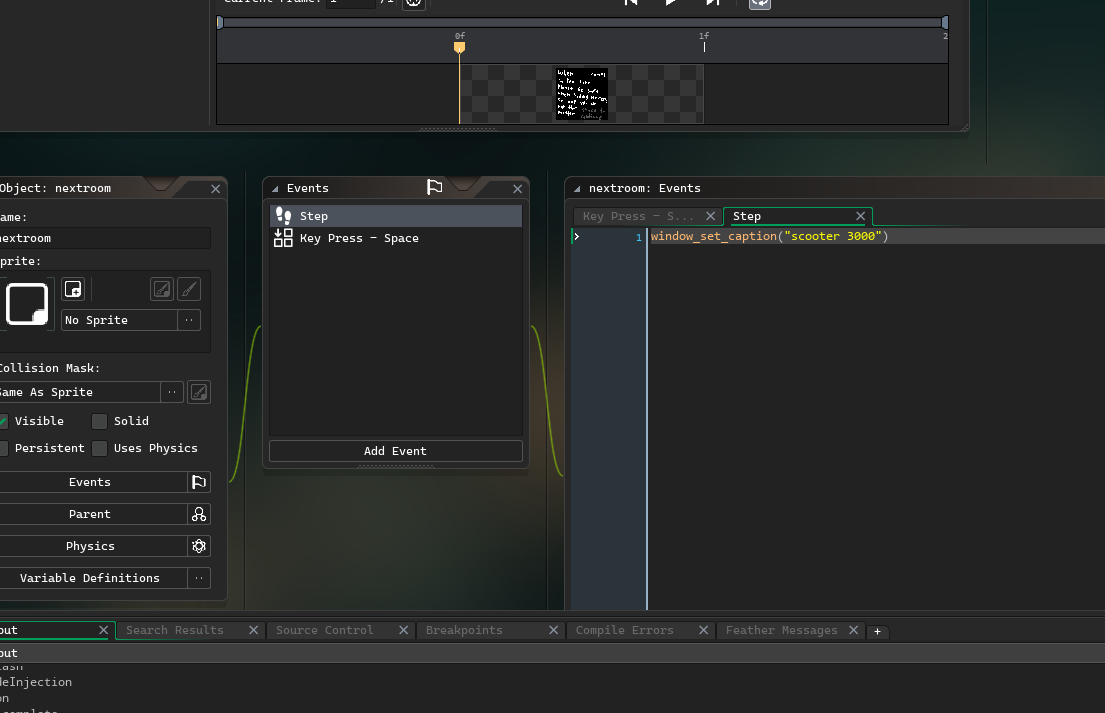Click the sprite preview thumbnail
Image resolution: width=1105 pixels, height=713 pixels.
(27, 304)
